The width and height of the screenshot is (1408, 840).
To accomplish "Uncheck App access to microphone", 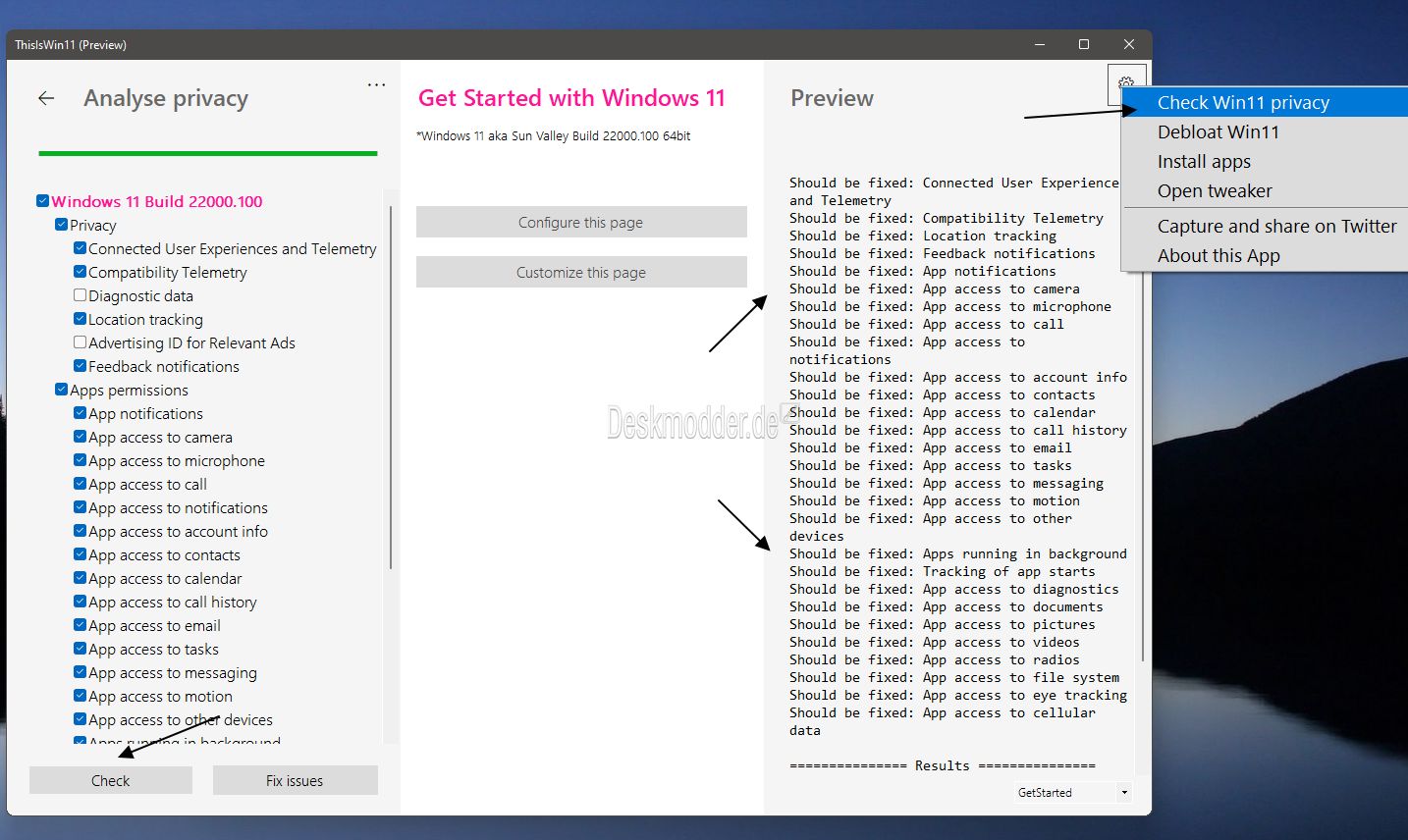I will tap(81, 460).
